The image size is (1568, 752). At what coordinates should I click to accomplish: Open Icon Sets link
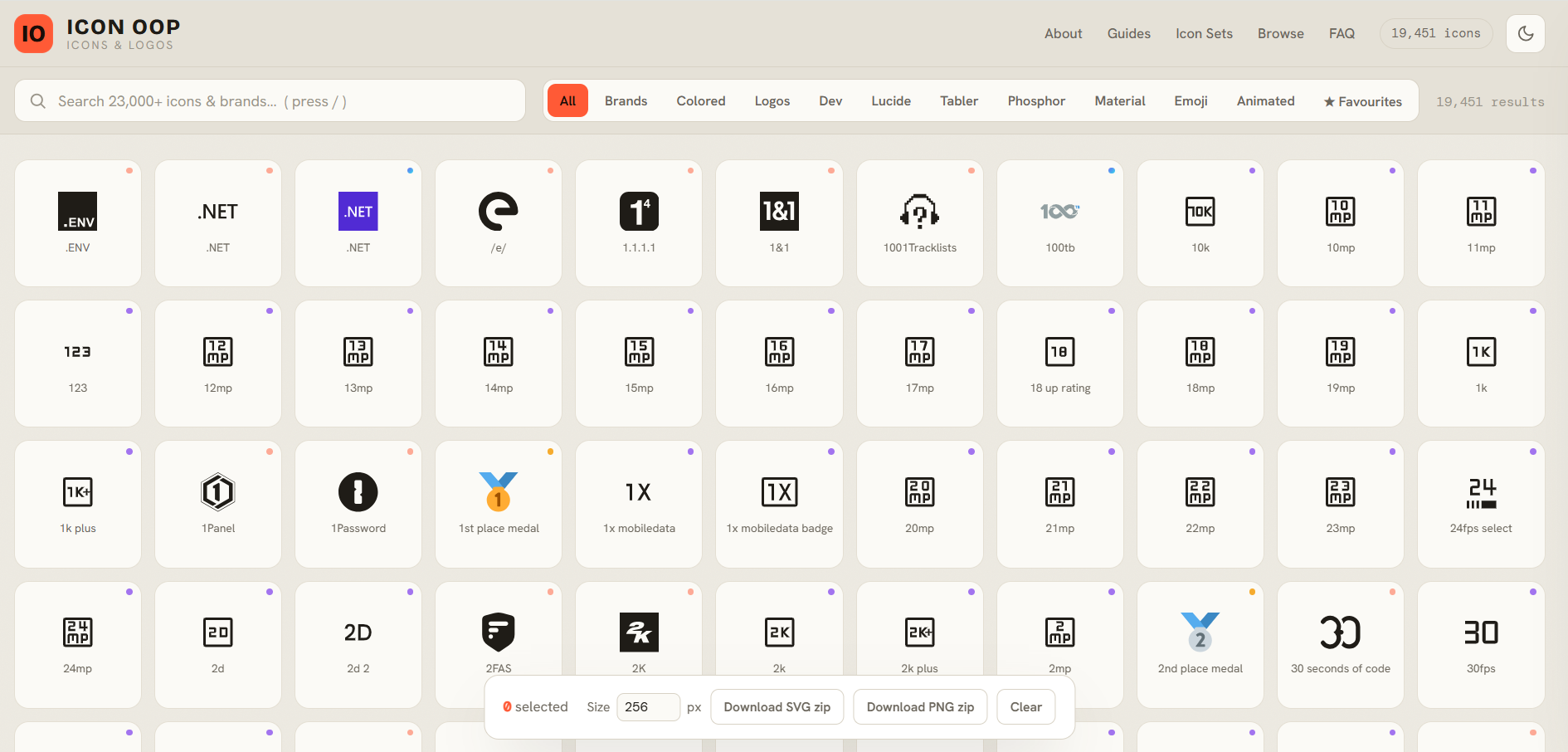[1204, 33]
